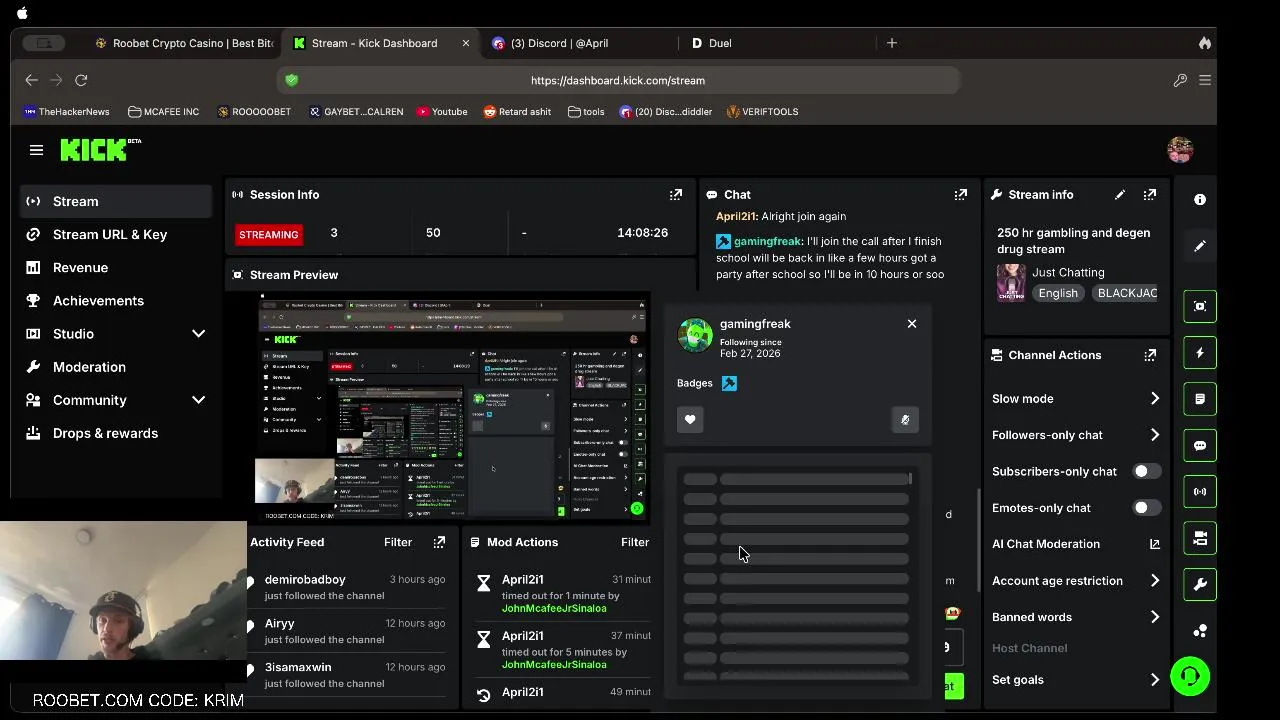Open TheHackerNews bookmark
The width and height of the screenshot is (1280, 720).
point(66,112)
